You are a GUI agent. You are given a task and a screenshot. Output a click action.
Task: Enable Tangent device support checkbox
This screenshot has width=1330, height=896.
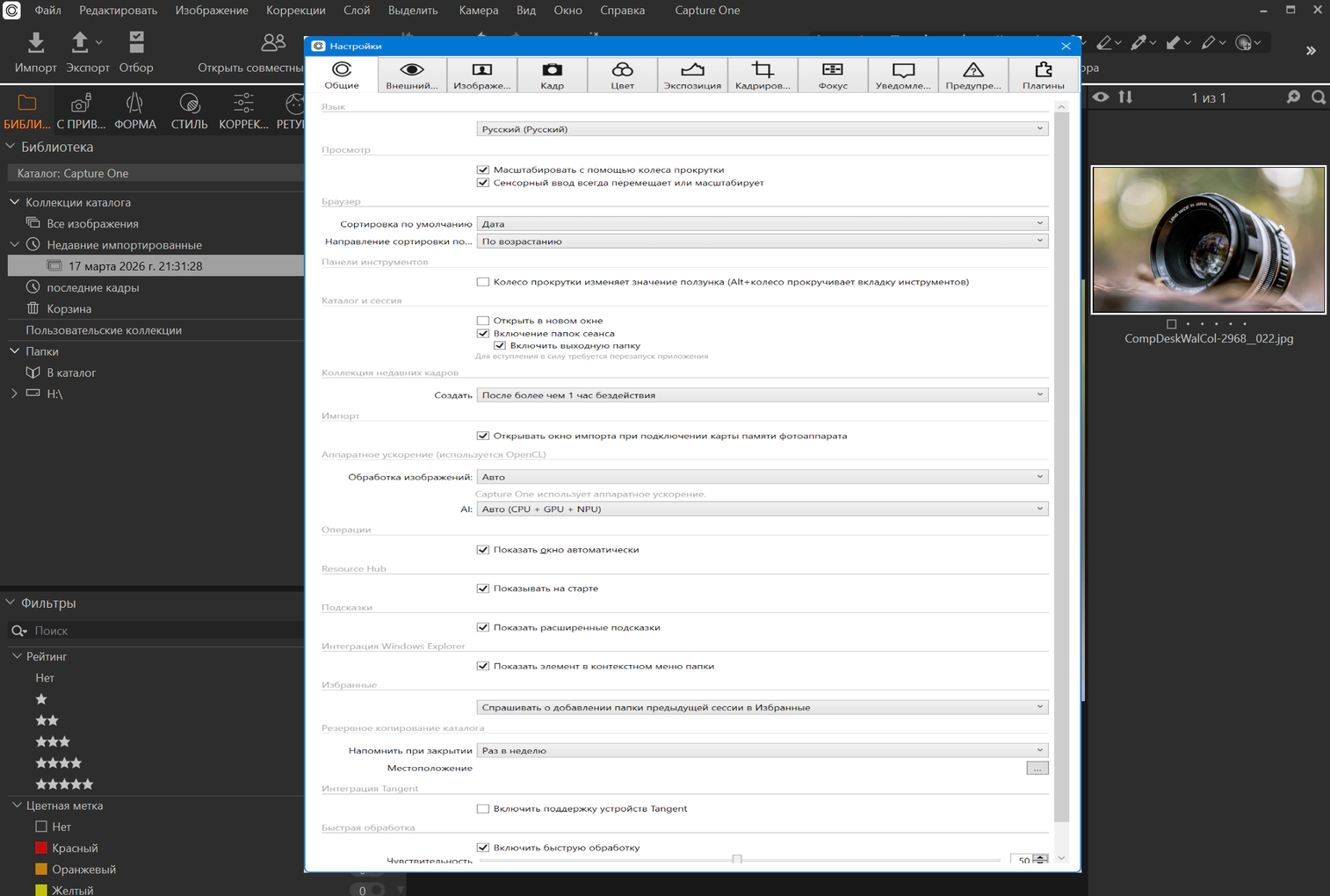pos(483,809)
